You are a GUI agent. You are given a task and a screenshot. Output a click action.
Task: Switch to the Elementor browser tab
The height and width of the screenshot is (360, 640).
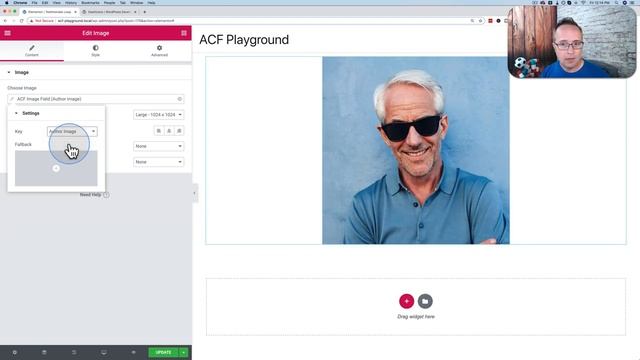[49, 12]
